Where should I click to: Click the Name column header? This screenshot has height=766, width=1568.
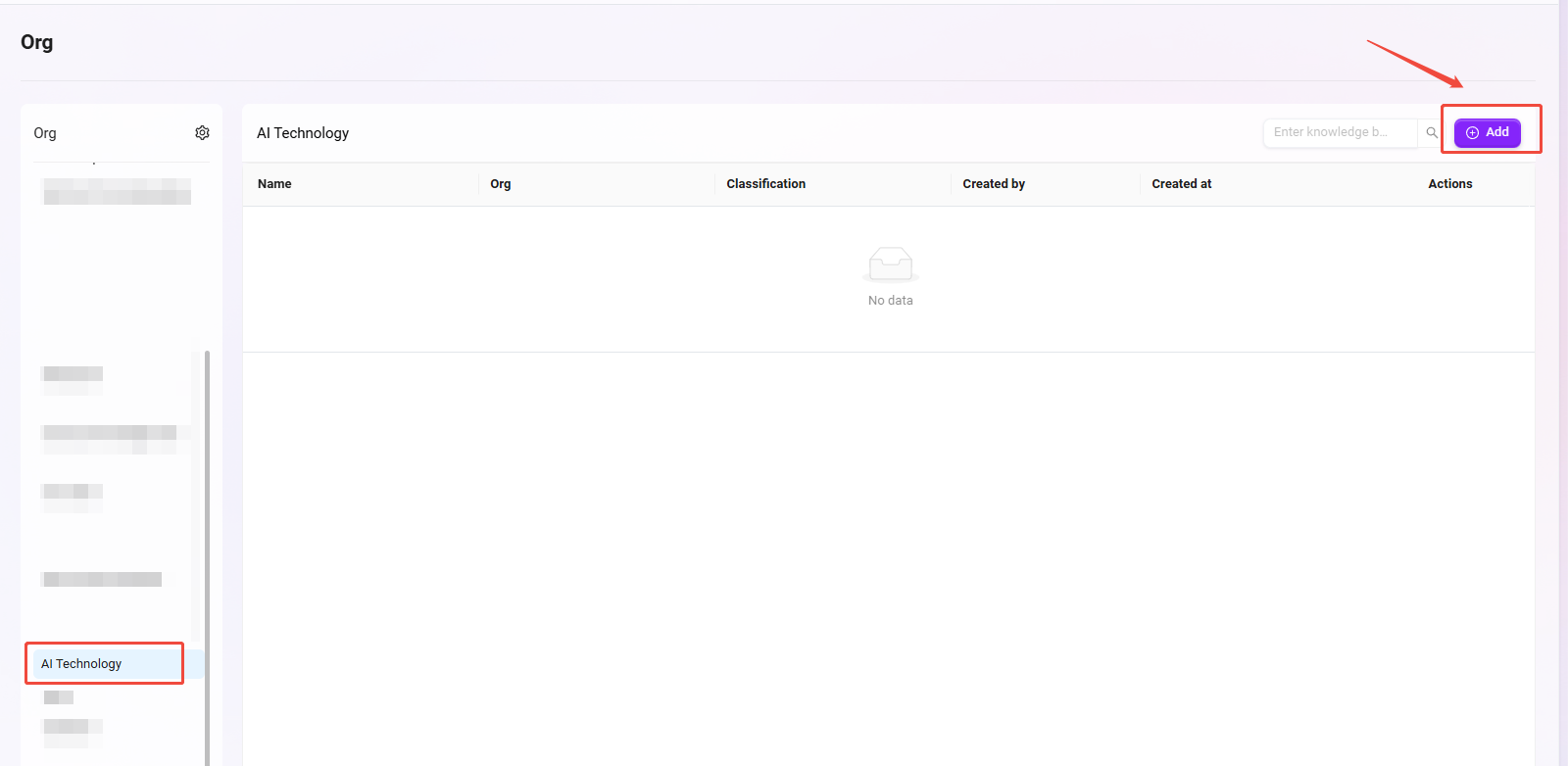click(x=274, y=184)
